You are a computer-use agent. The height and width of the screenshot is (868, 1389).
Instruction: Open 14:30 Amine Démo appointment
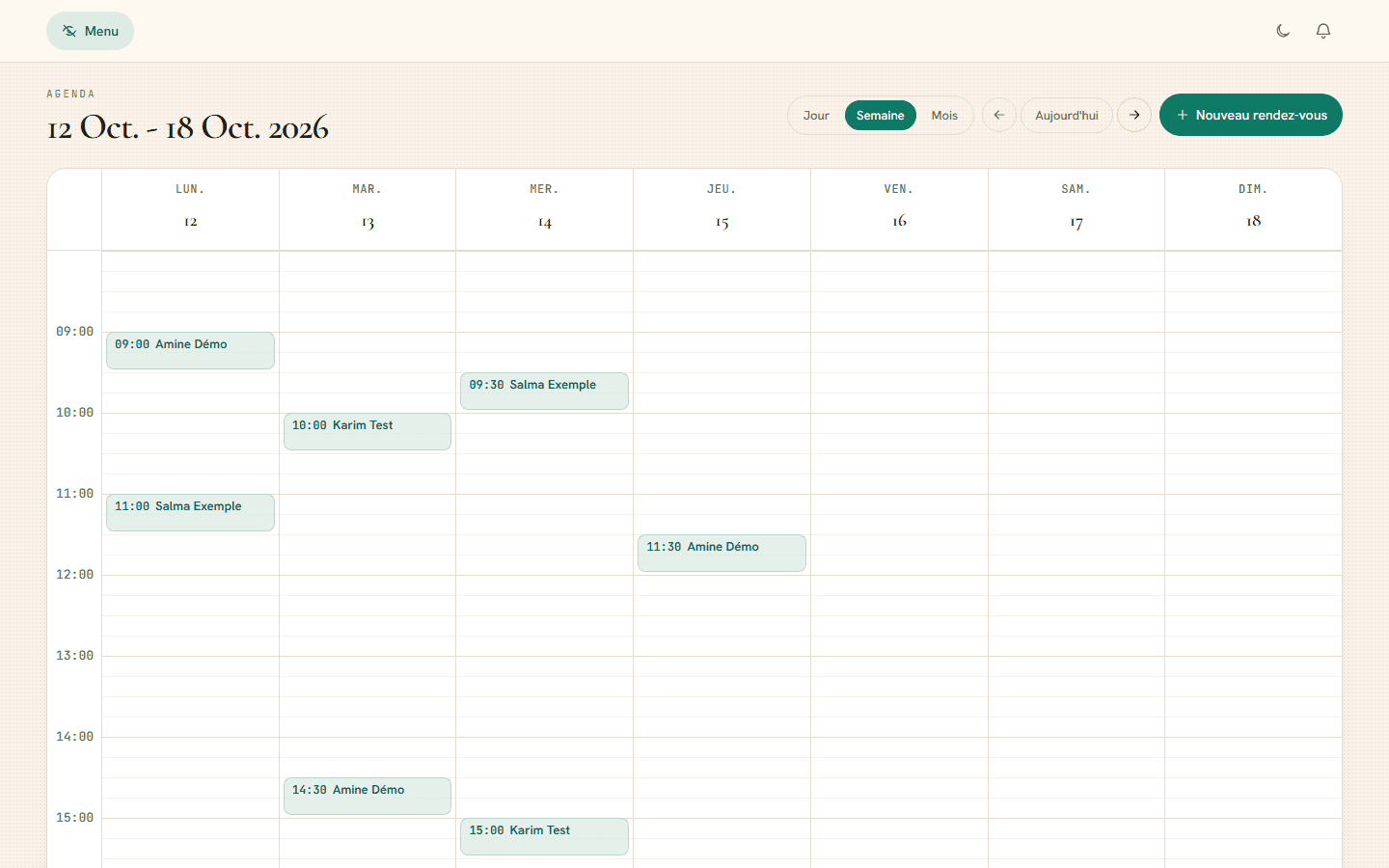coord(368,797)
